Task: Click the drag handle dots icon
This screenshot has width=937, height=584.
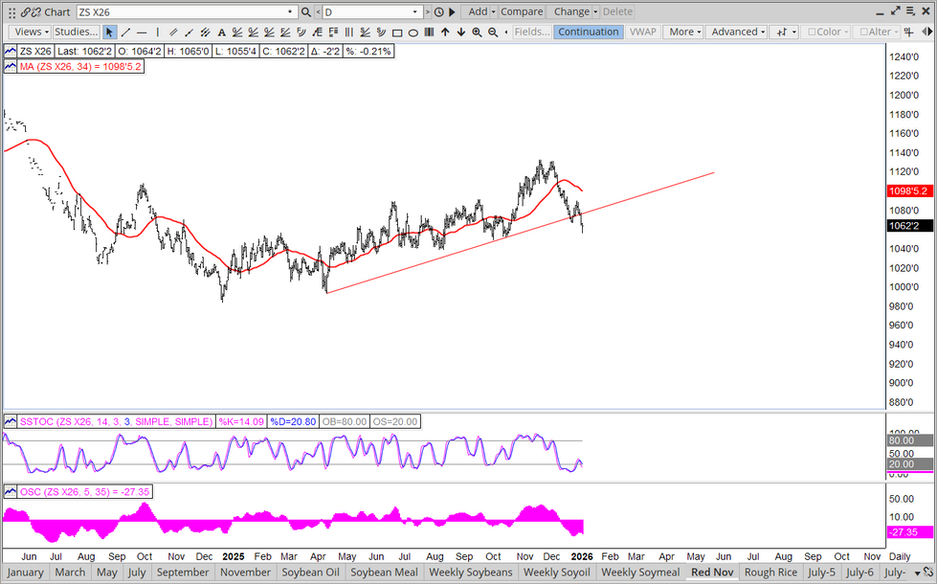Action: click(x=12, y=13)
